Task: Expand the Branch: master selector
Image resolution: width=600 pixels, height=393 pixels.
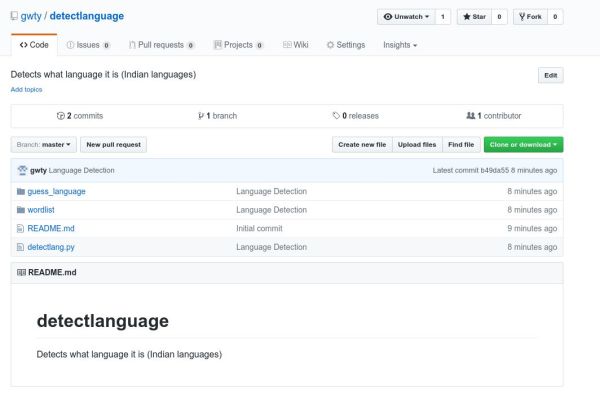Action: [44, 145]
